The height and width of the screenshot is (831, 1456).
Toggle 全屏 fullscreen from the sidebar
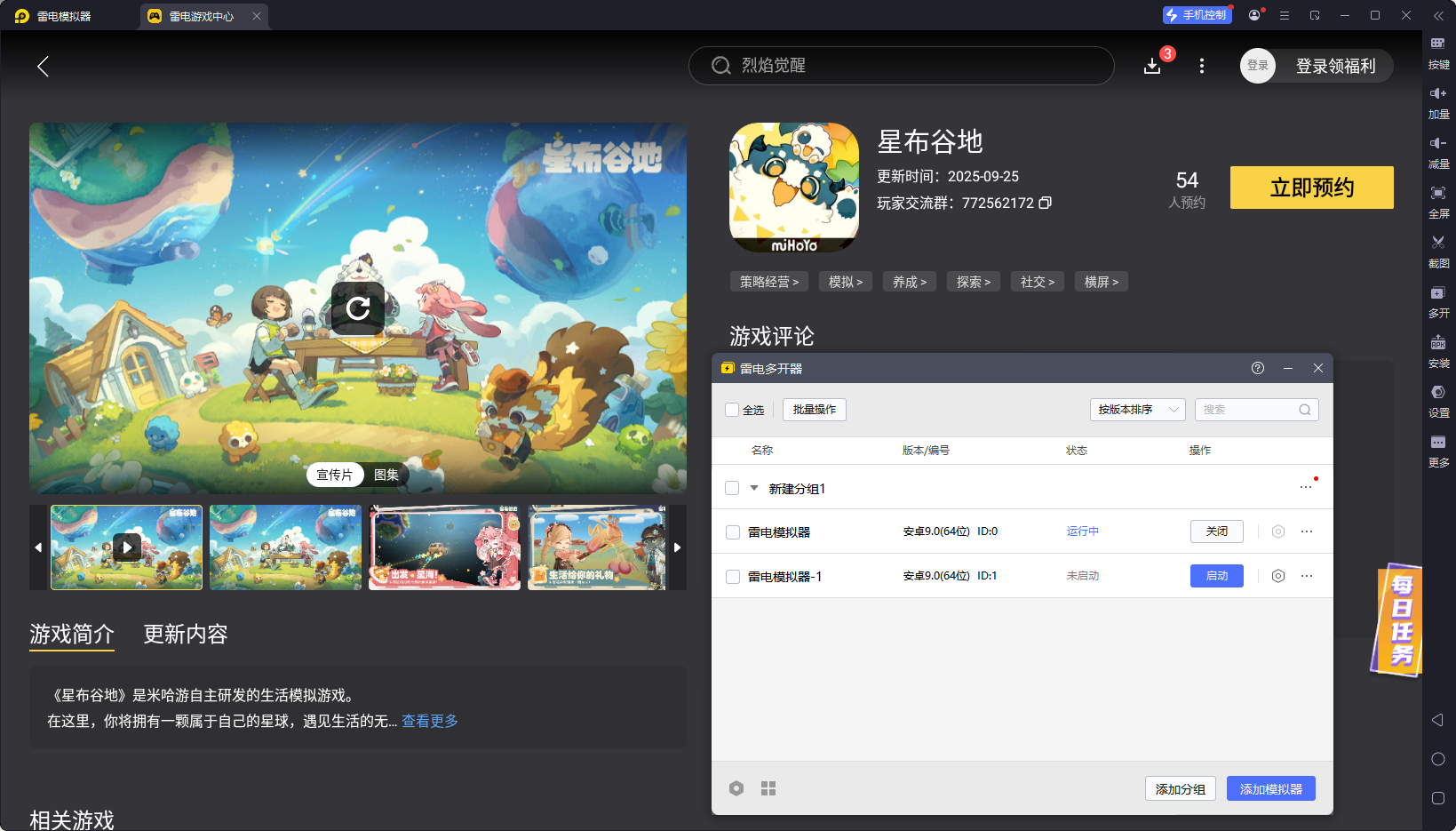click(1438, 202)
